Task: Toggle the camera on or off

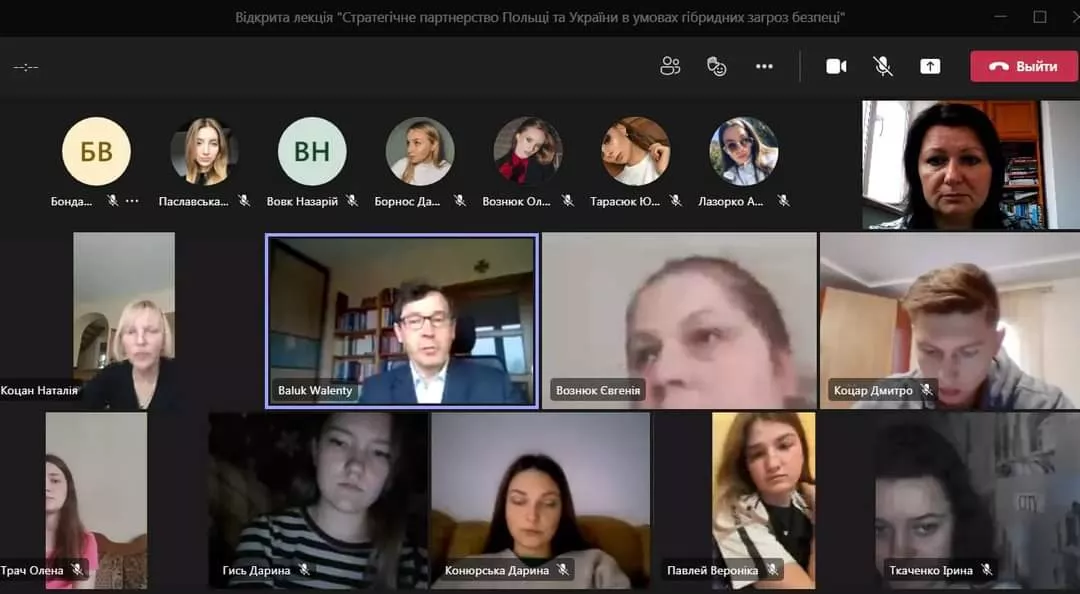Action: 837,66
